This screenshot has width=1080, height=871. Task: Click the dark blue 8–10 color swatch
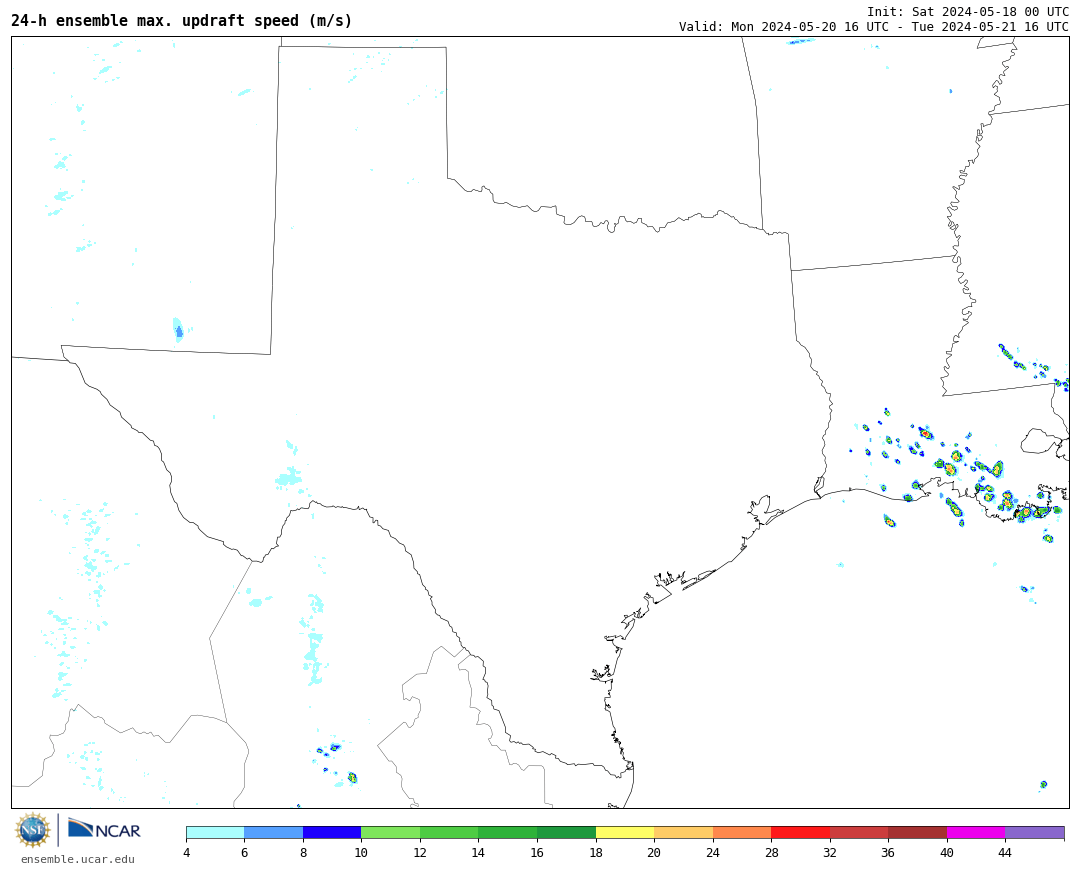pos(332,832)
